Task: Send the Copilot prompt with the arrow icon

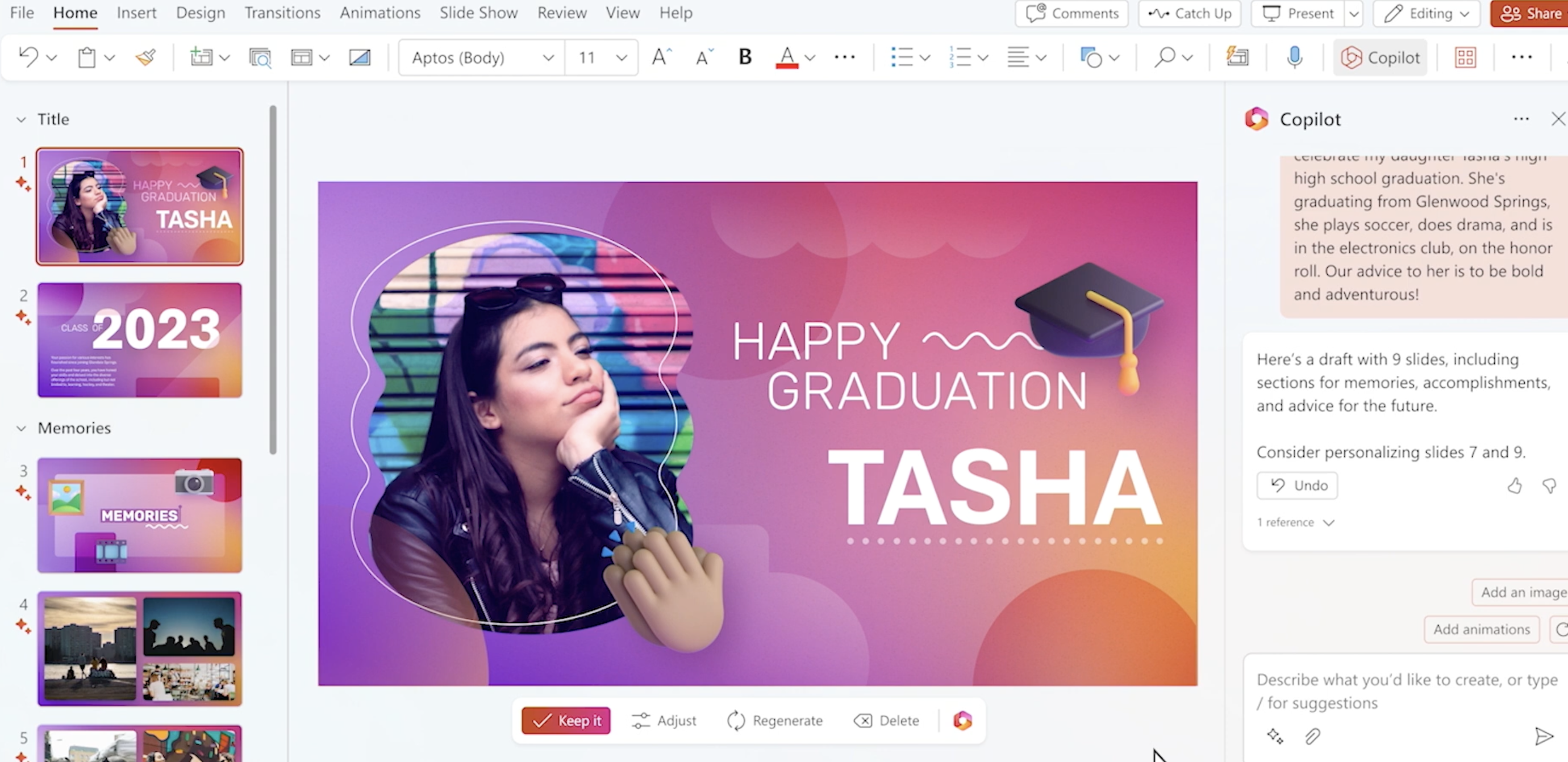Action: pyautogui.click(x=1543, y=736)
